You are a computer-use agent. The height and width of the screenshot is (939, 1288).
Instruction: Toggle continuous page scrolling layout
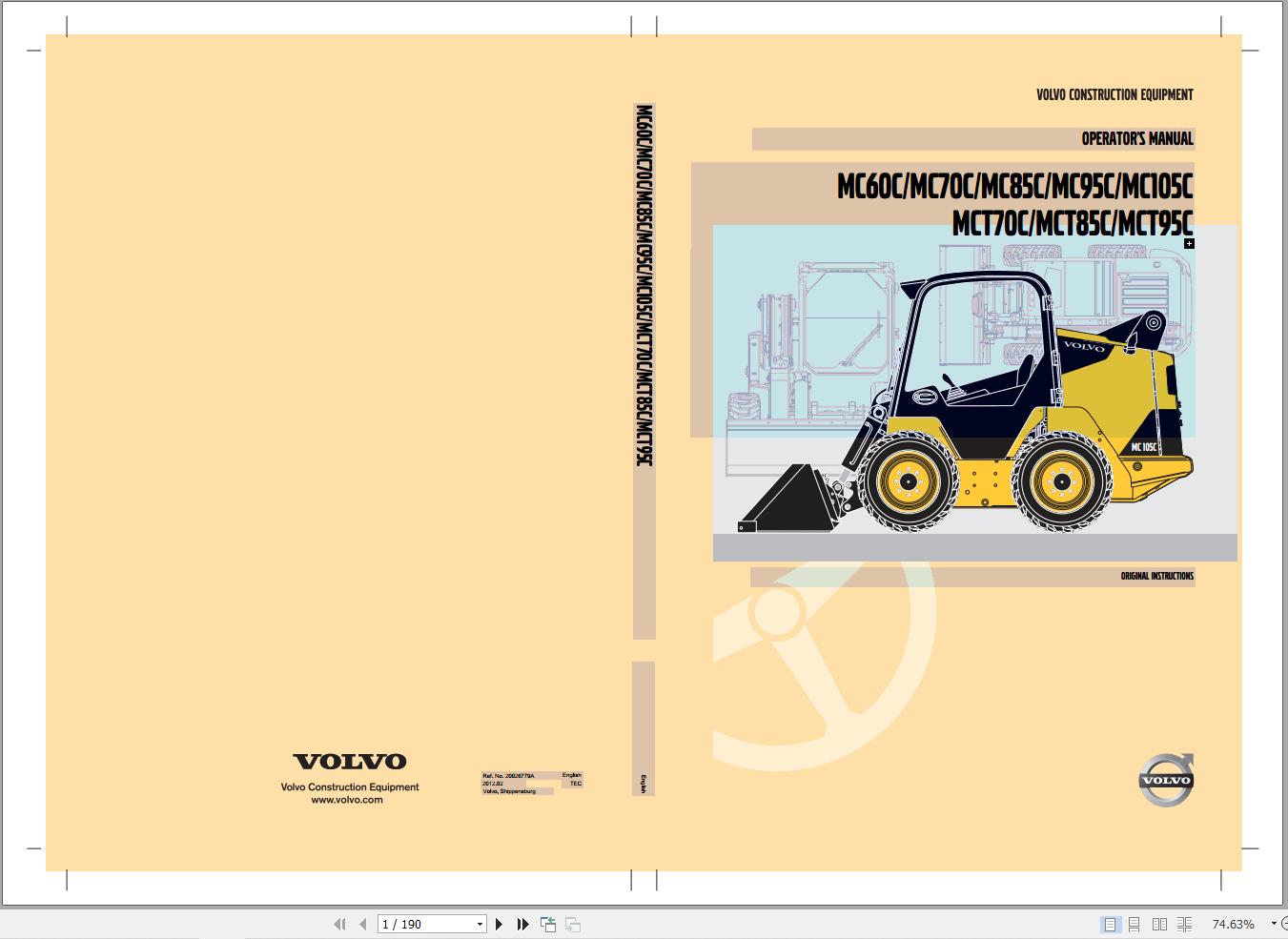(1135, 924)
